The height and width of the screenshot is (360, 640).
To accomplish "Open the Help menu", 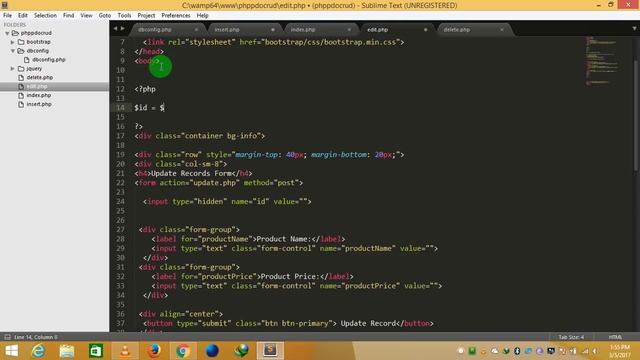I will click(x=202, y=16).
